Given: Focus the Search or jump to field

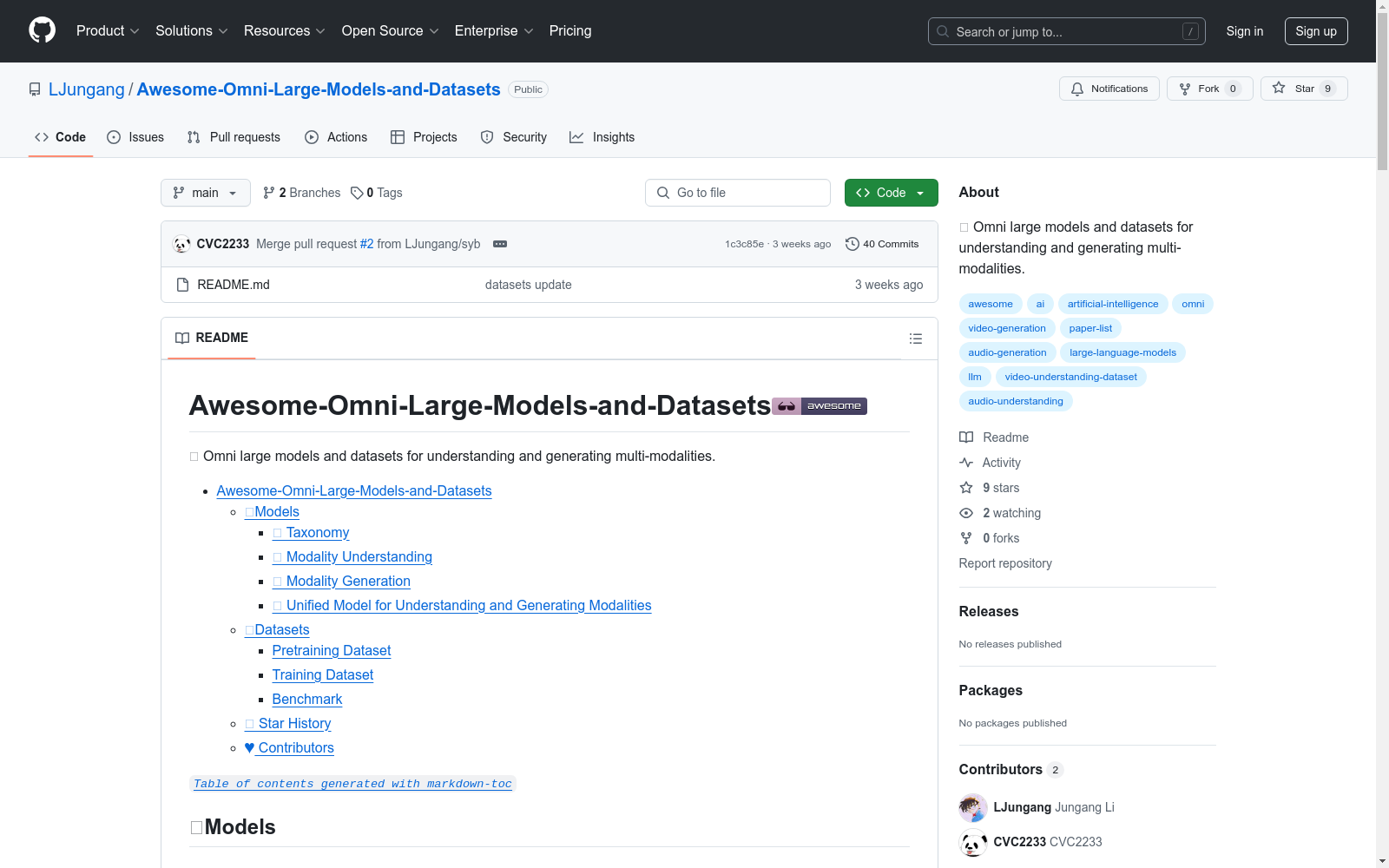Looking at the screenshot, I should (x=1066, y=31).
